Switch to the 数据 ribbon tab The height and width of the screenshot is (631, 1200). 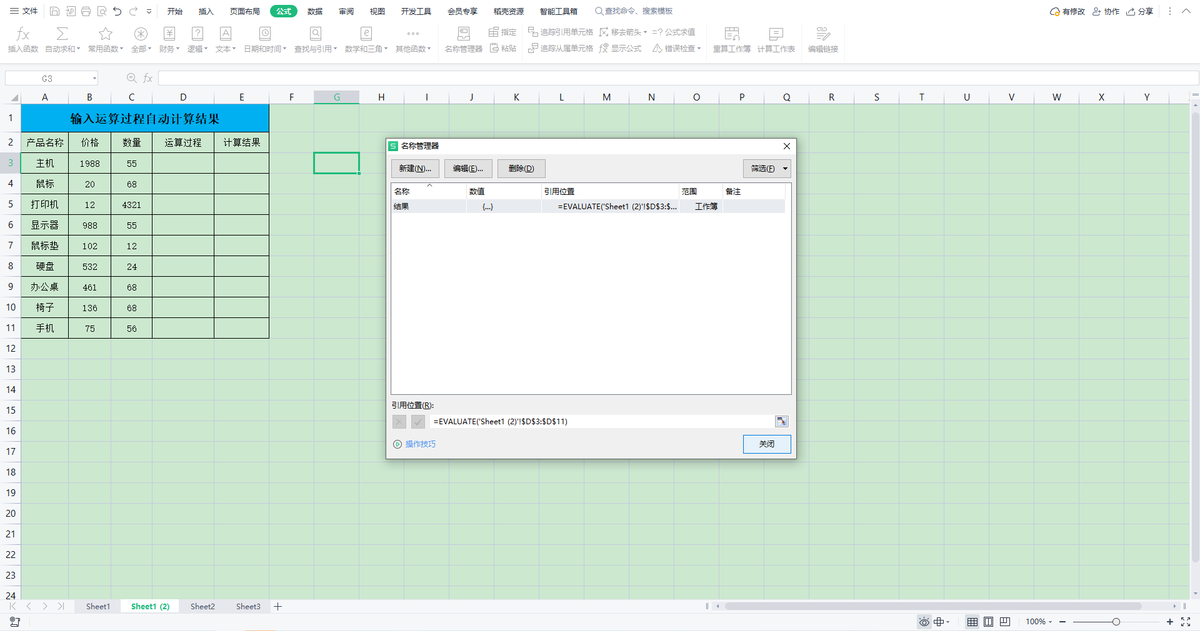(x=315, y=11)
